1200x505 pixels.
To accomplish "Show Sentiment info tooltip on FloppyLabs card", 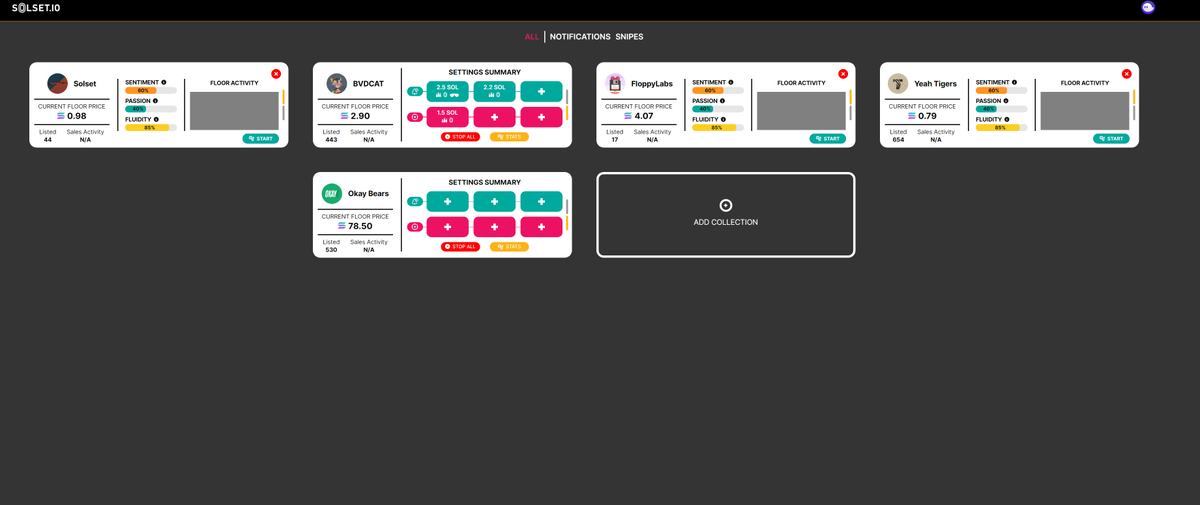I will pyautogui.click(x=731, y=82).
